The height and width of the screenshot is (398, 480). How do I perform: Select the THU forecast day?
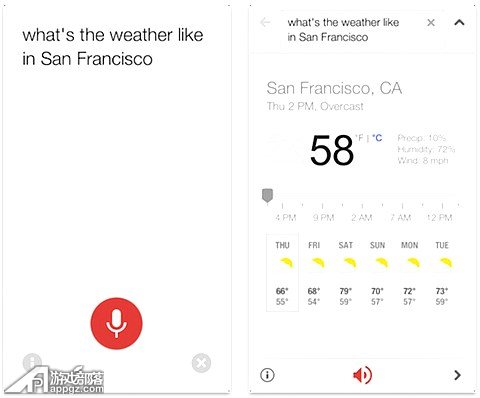coord(282,272)
